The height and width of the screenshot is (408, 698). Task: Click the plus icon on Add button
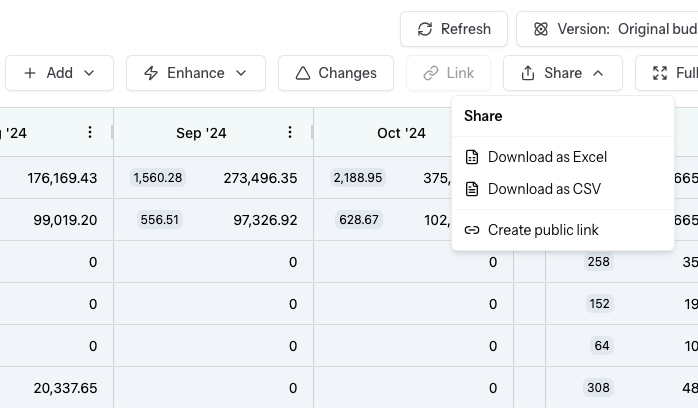[x=30, y=73]
